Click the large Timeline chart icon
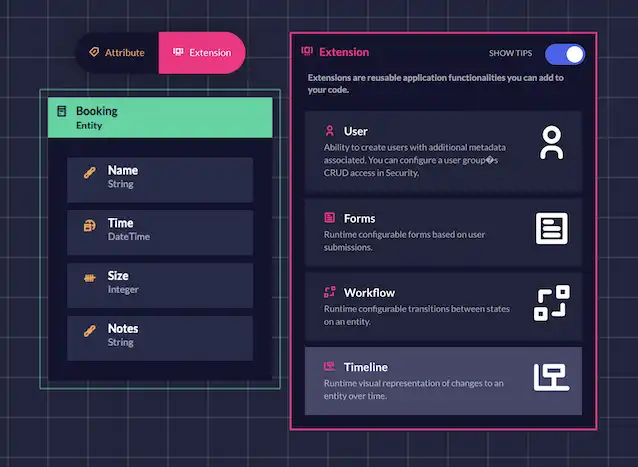The width and height of the screenshot is (638, 467). [551, 378]
